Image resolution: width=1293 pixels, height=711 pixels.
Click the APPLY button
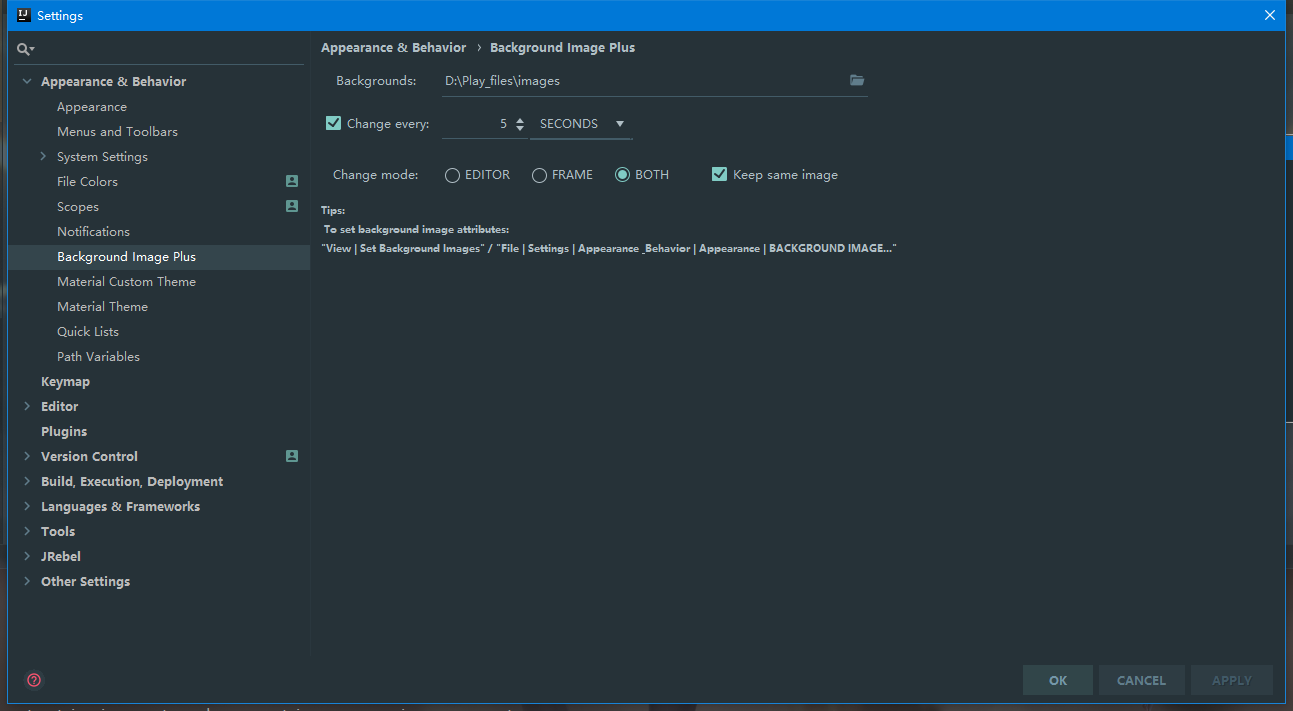pyautogui.click(x=1231, y=680)
